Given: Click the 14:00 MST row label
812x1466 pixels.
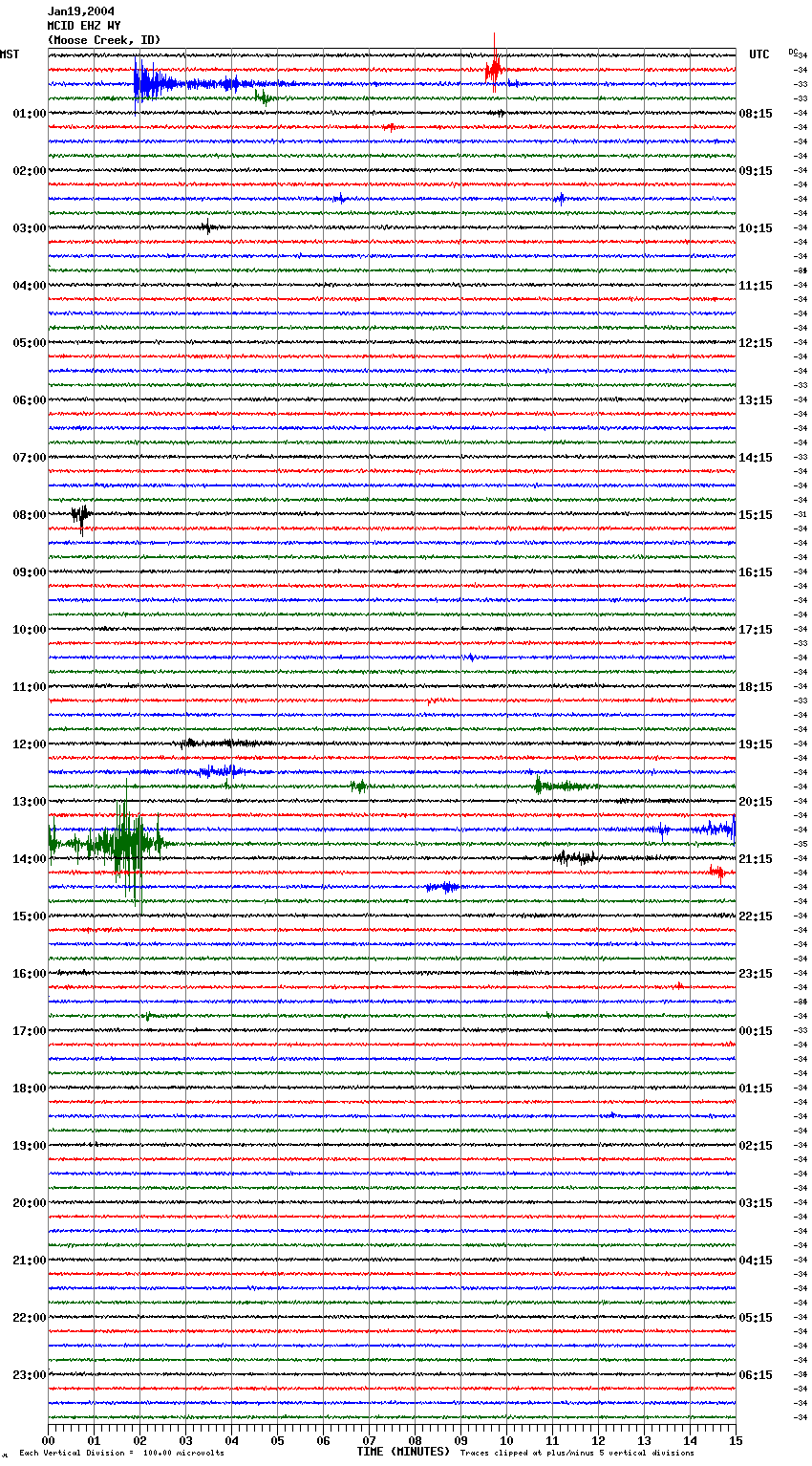Looking at the screenshot, I should point(30,859).
